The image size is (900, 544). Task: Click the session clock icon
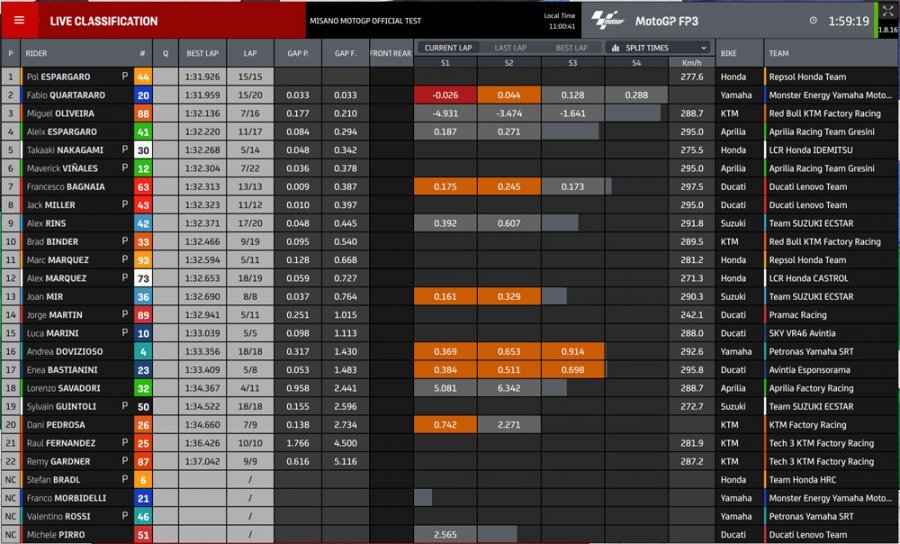[813, 21]
